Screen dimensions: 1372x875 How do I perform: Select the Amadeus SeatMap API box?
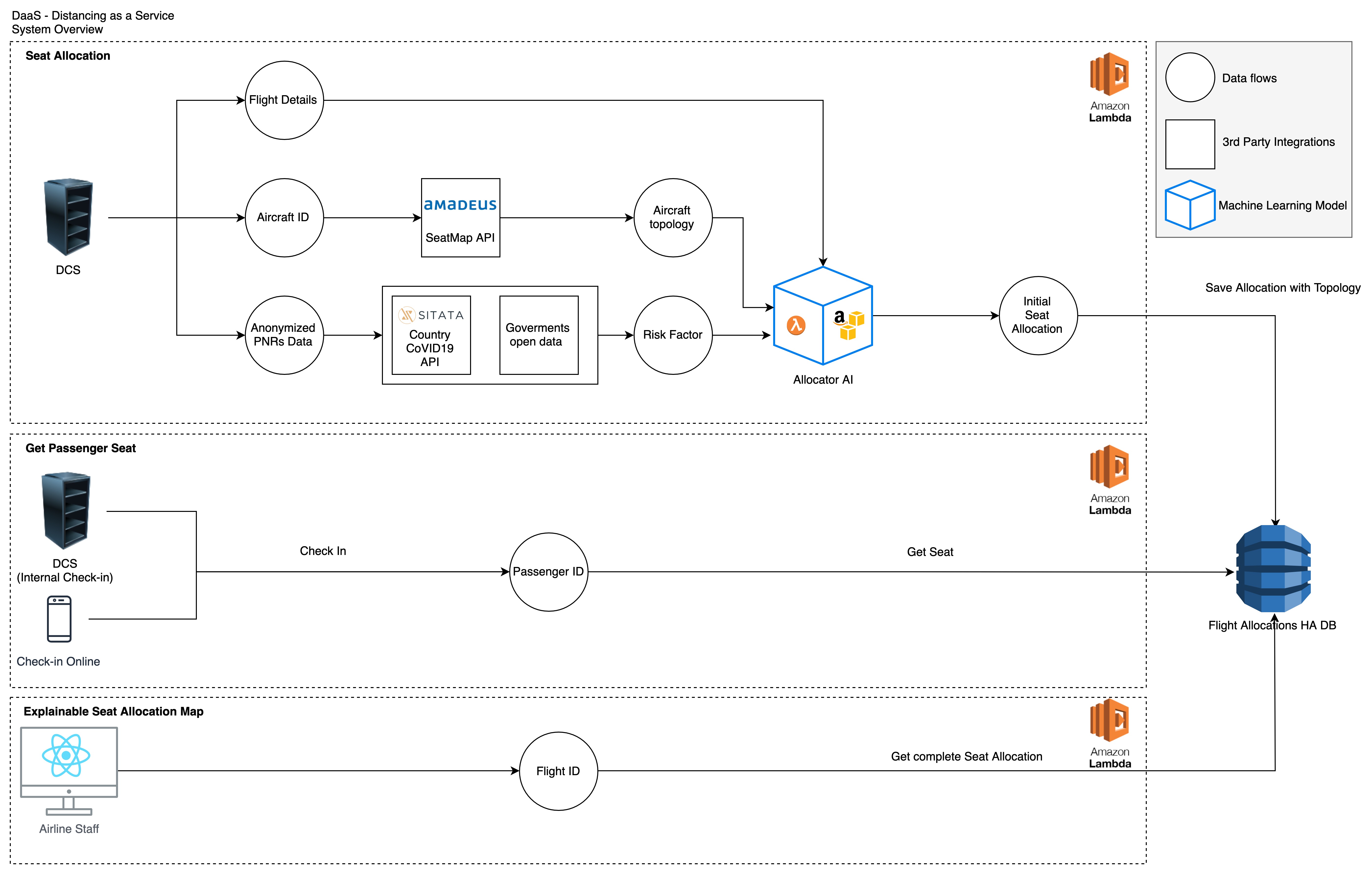tap(460, 218)
